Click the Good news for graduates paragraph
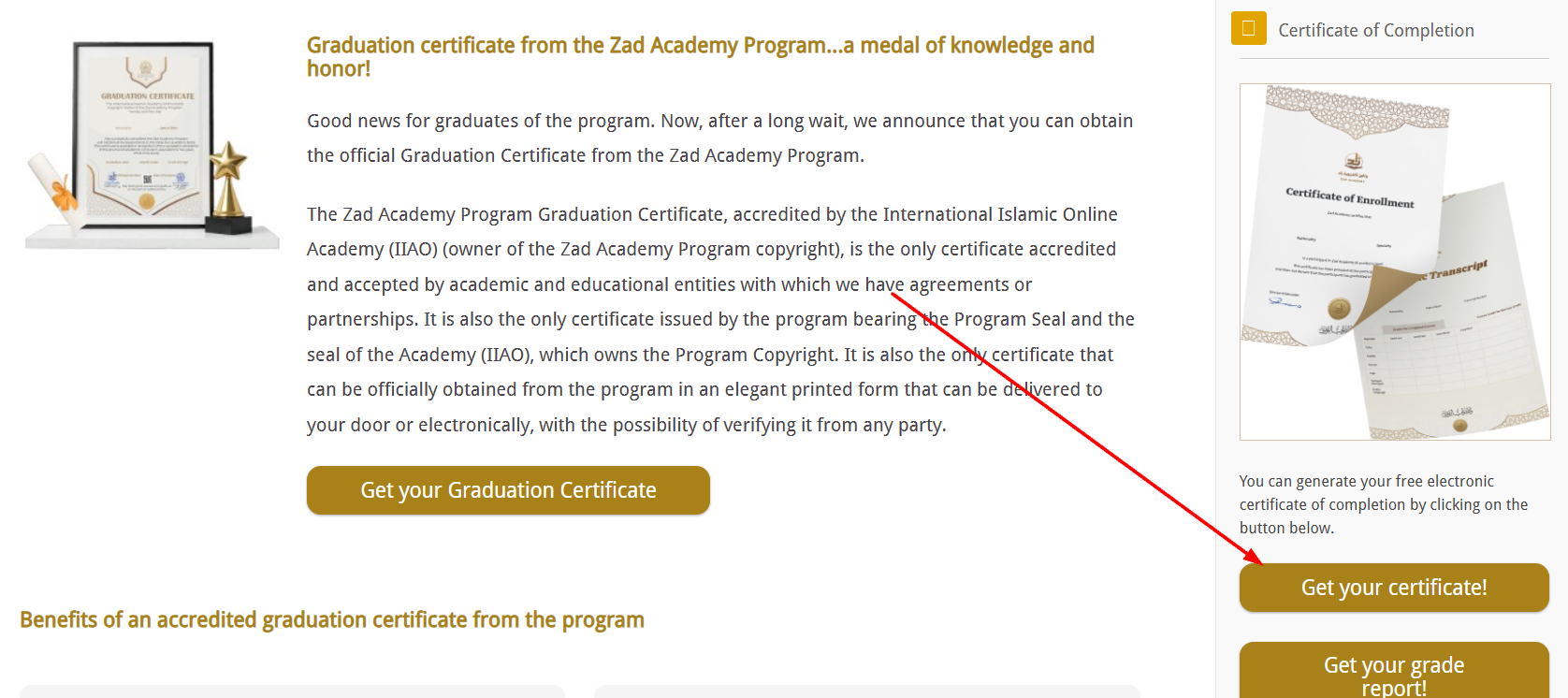The width and height of the screenshot is (1568, 698). [x=719, y=138]
